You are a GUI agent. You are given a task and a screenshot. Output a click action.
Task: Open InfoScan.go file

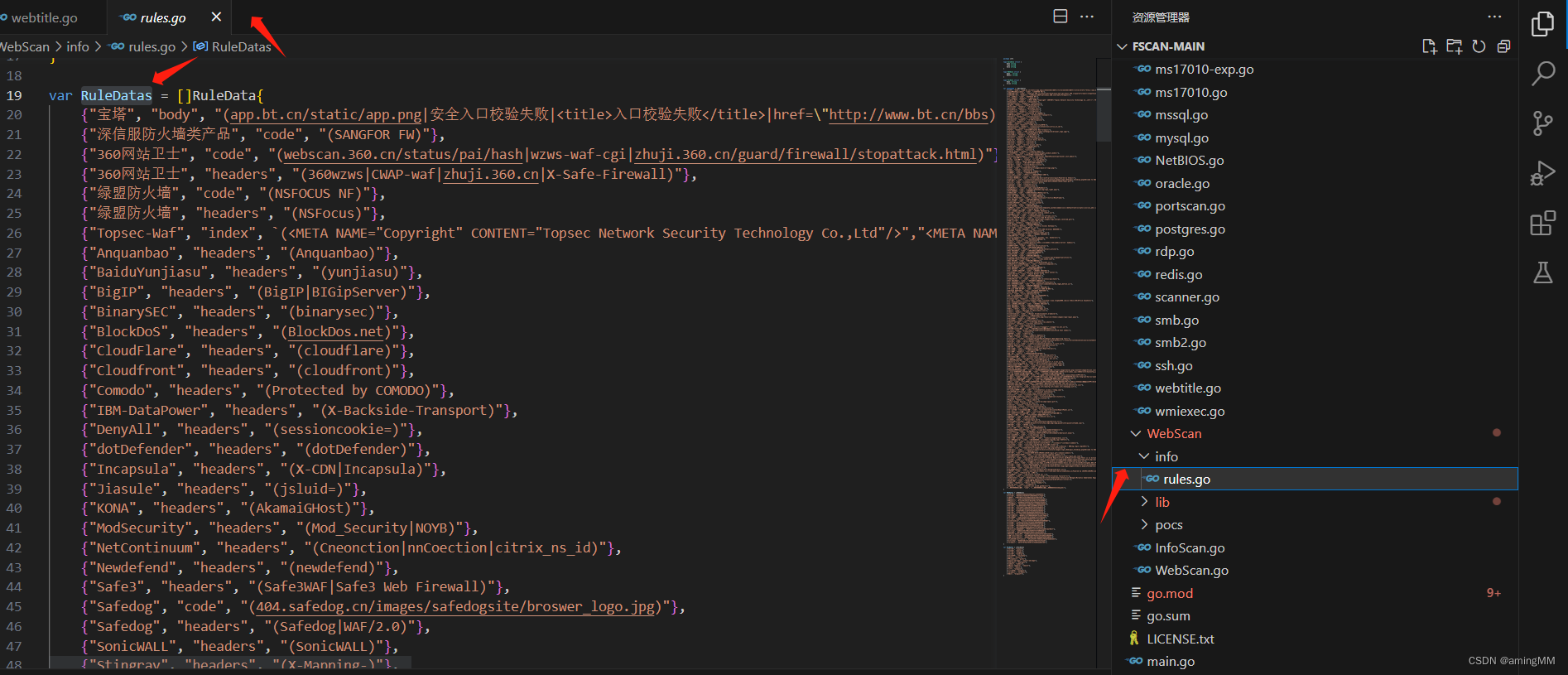[1189, 547]
